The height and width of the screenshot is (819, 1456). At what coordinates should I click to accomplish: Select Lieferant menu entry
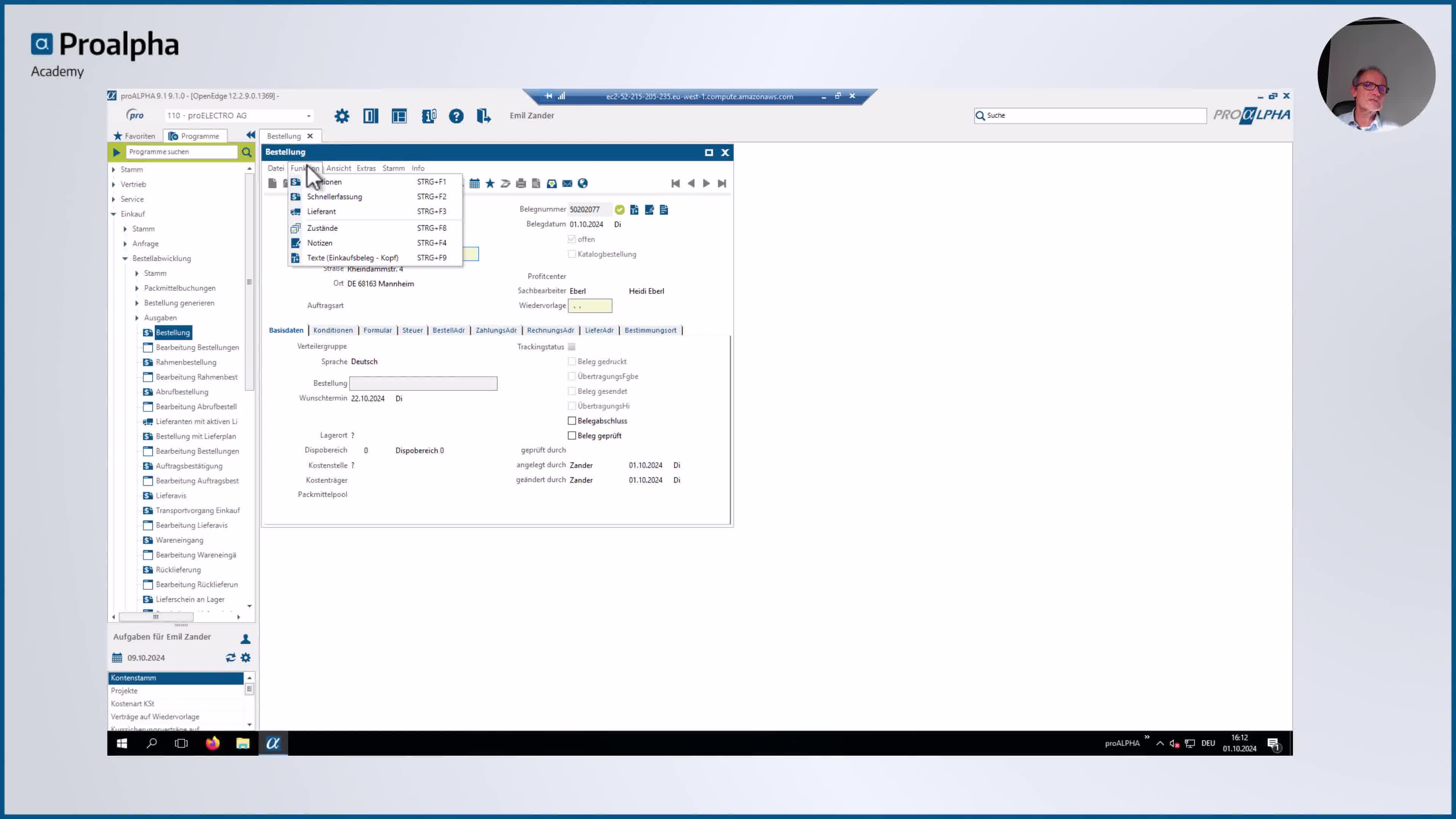click(x=375, y=212)
